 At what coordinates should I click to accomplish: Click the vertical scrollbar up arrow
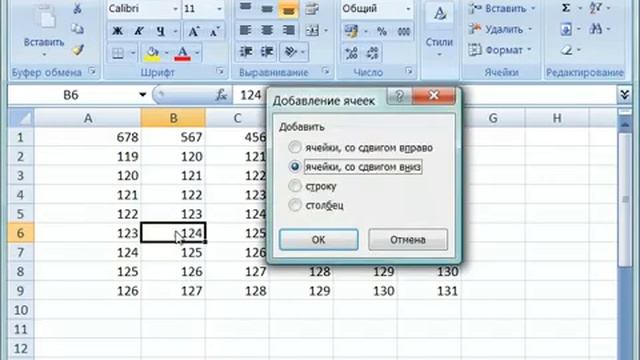624,124
